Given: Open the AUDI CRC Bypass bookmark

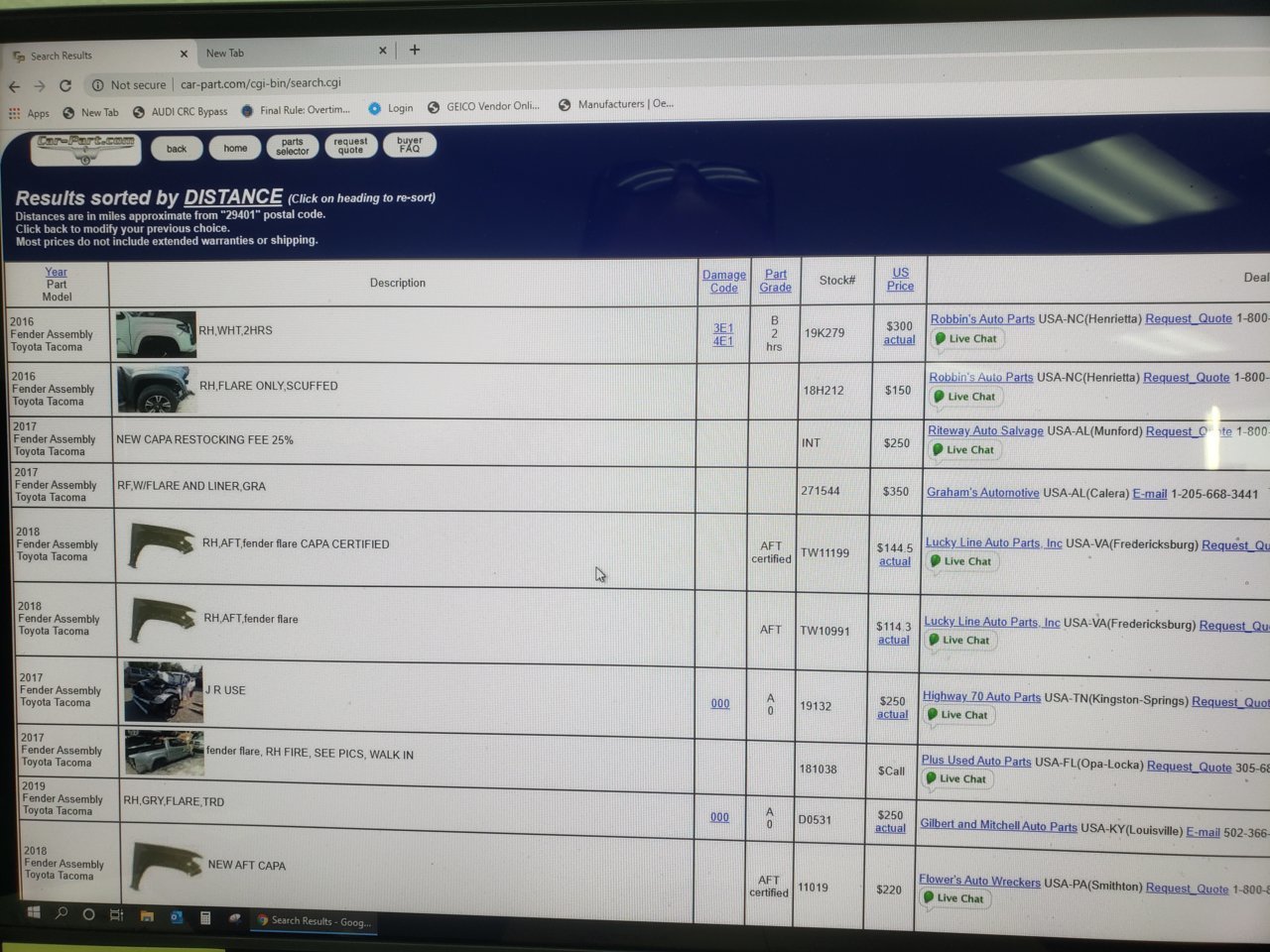Looking at the screenshot, I should tap(181, 111).
